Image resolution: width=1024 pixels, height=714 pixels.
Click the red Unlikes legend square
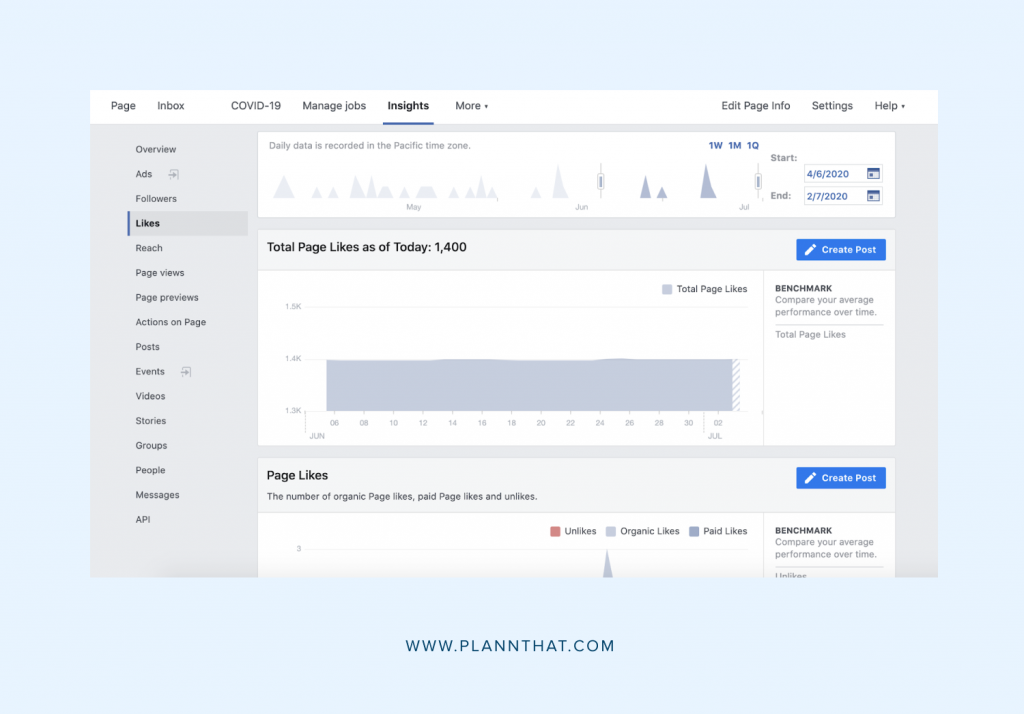556,531
